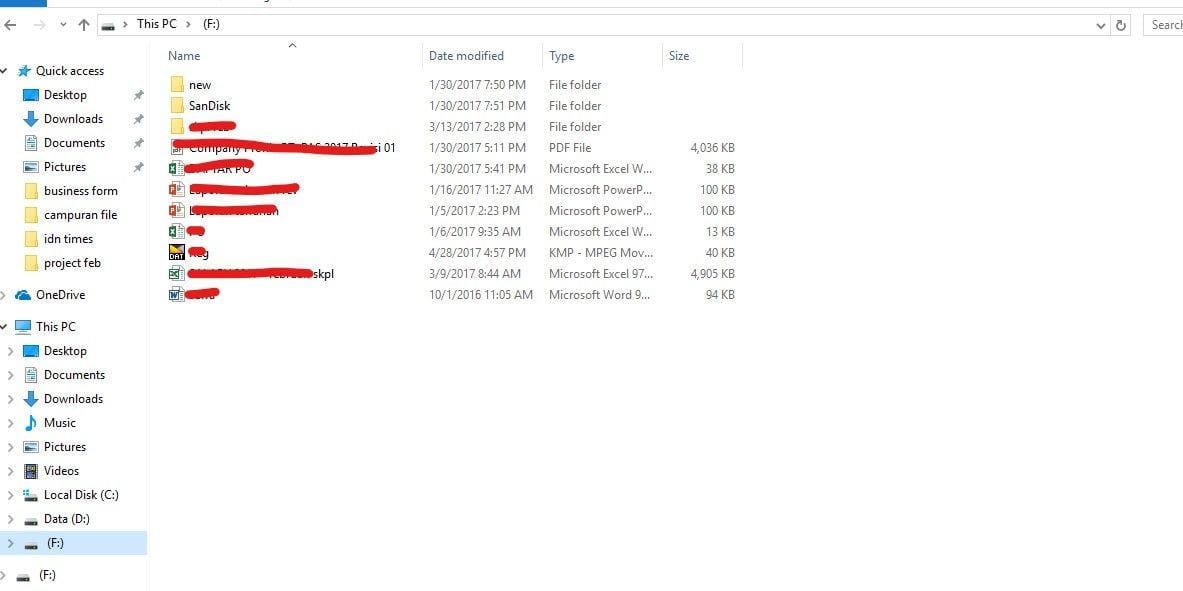Expand the Local Disk (C:) tree node
Screen dimensions: 1183x591
click(x=10, y=495)
